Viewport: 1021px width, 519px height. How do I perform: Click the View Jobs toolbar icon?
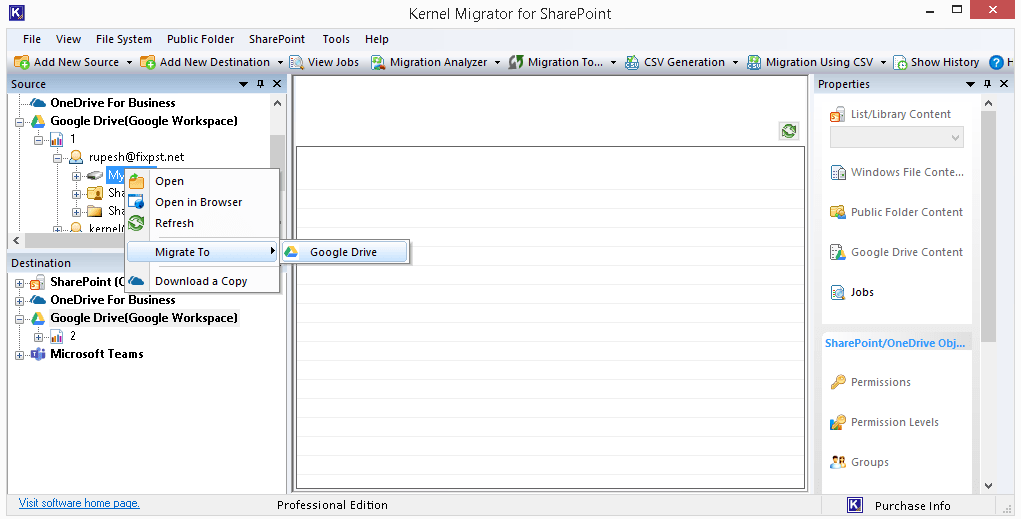point(296,62)
